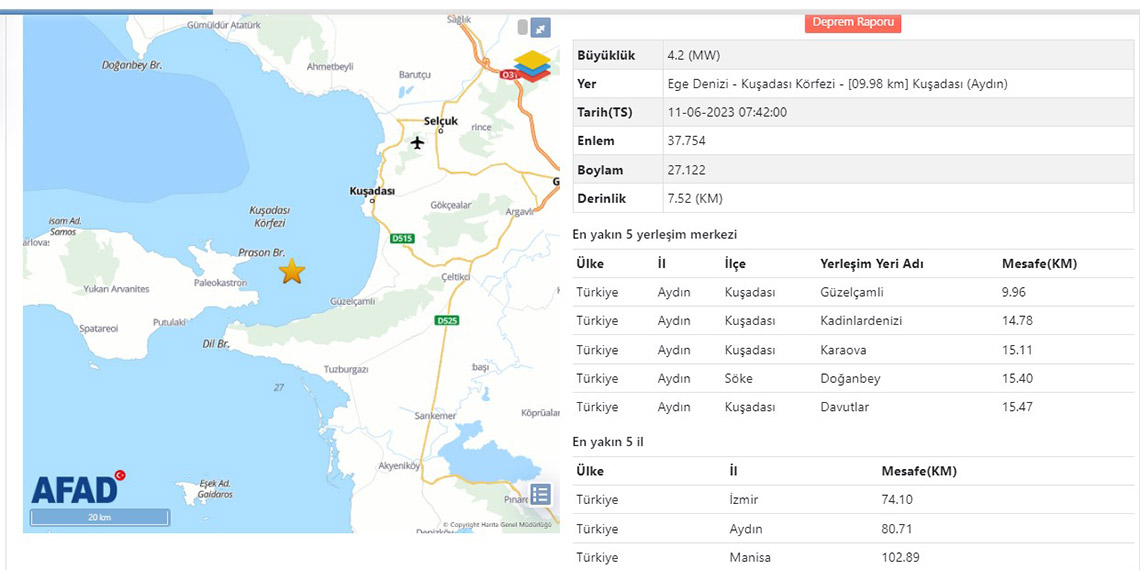
Task: Click the map fullscreen arrows icon
Action: [x=540, y=29]
